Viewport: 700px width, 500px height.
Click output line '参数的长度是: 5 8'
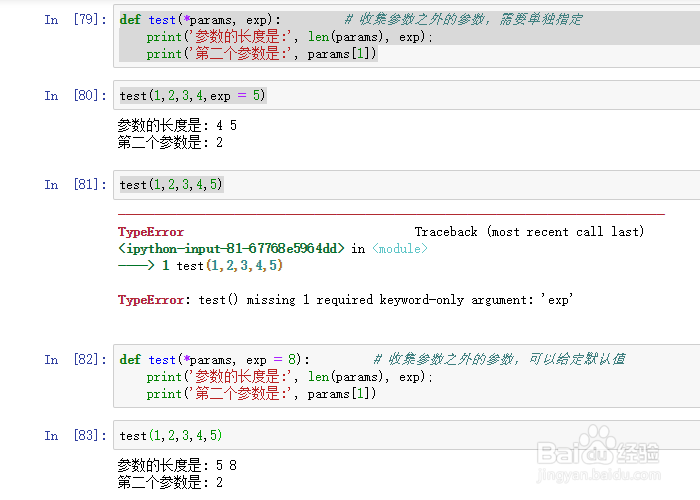click(177, 466)
